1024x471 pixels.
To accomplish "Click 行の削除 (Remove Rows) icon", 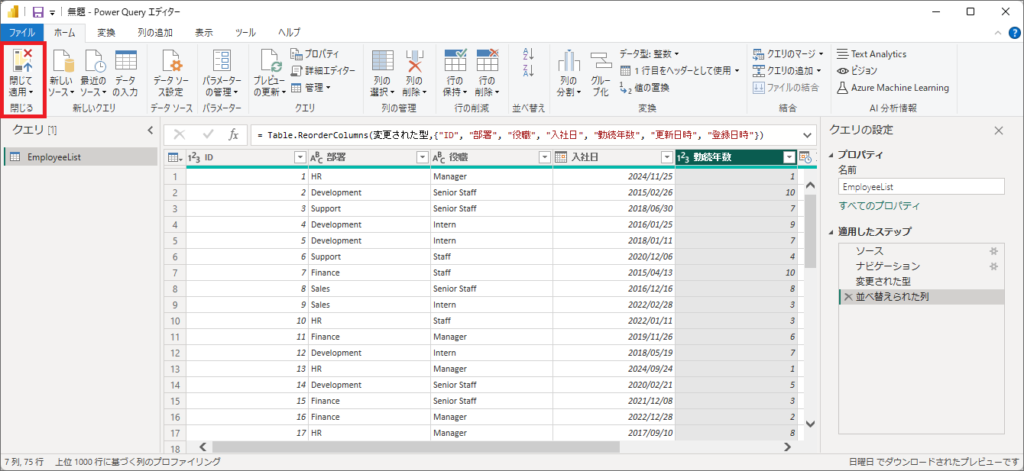I will [x=487, y=61].
